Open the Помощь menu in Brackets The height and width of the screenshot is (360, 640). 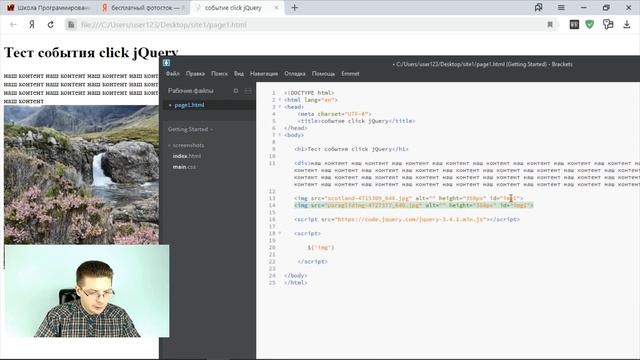click(323, 74)
